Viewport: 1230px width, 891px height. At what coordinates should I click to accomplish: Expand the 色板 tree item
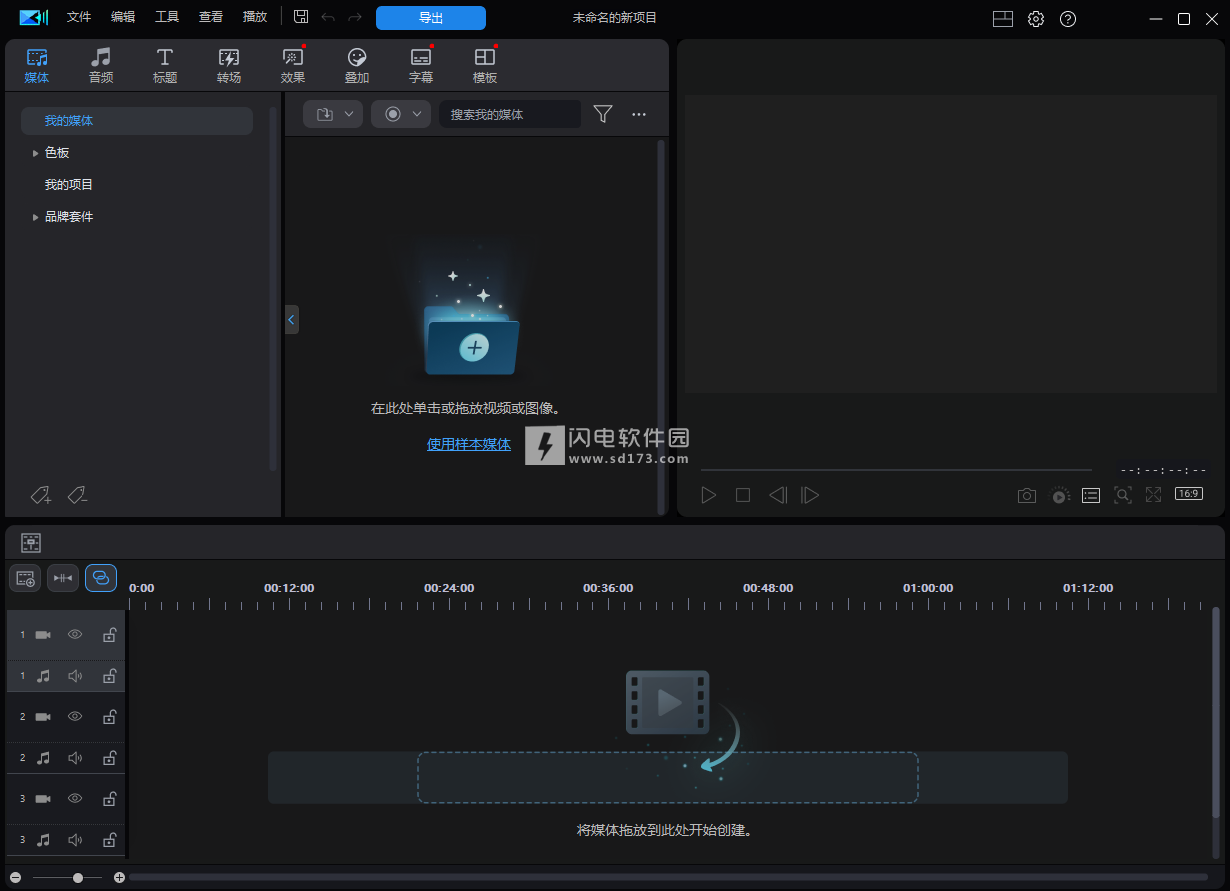click(36, 153)
